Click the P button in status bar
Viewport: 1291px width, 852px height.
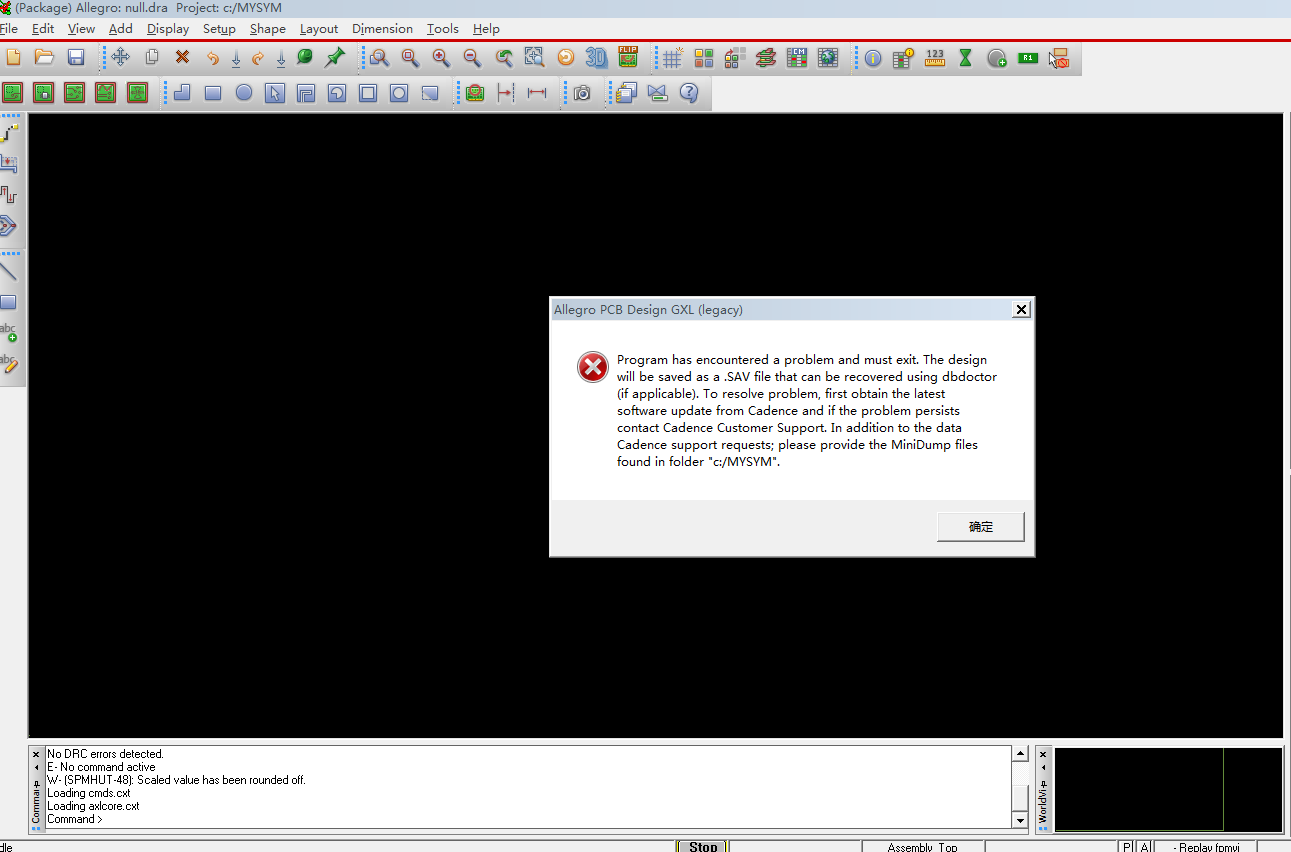tap(1127, 847)
